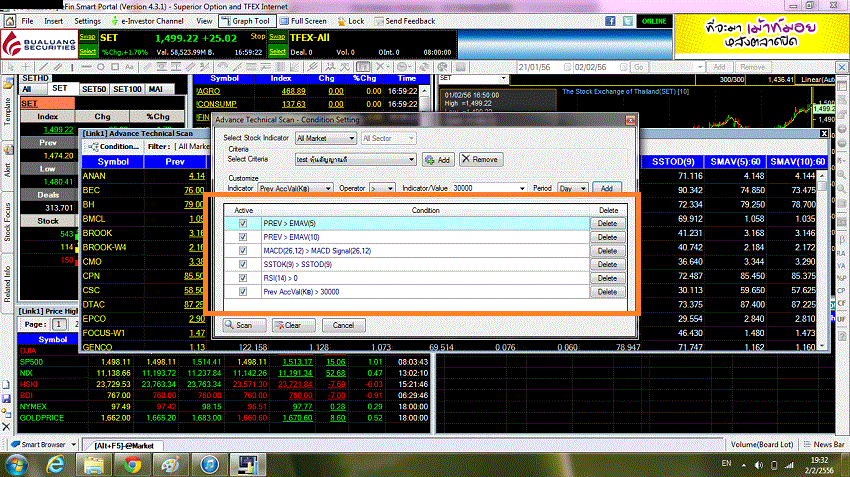Click Add next to the Period dropdown
This screenshot has height=477, width=850.
click(607, 188)
